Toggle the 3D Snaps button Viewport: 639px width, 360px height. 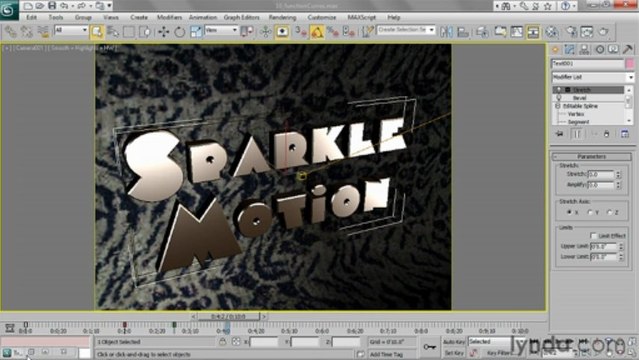[x=301, y=32]
